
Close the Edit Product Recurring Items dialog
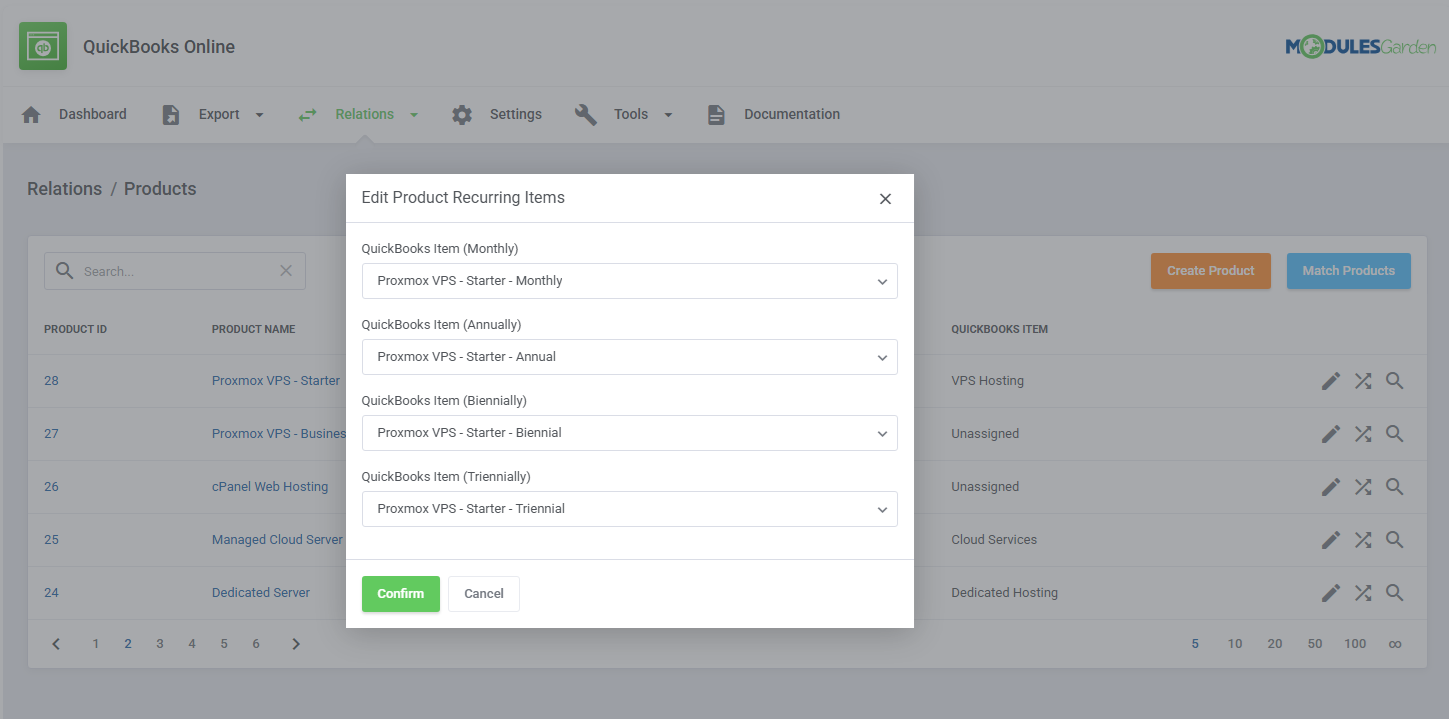(885, 199)
